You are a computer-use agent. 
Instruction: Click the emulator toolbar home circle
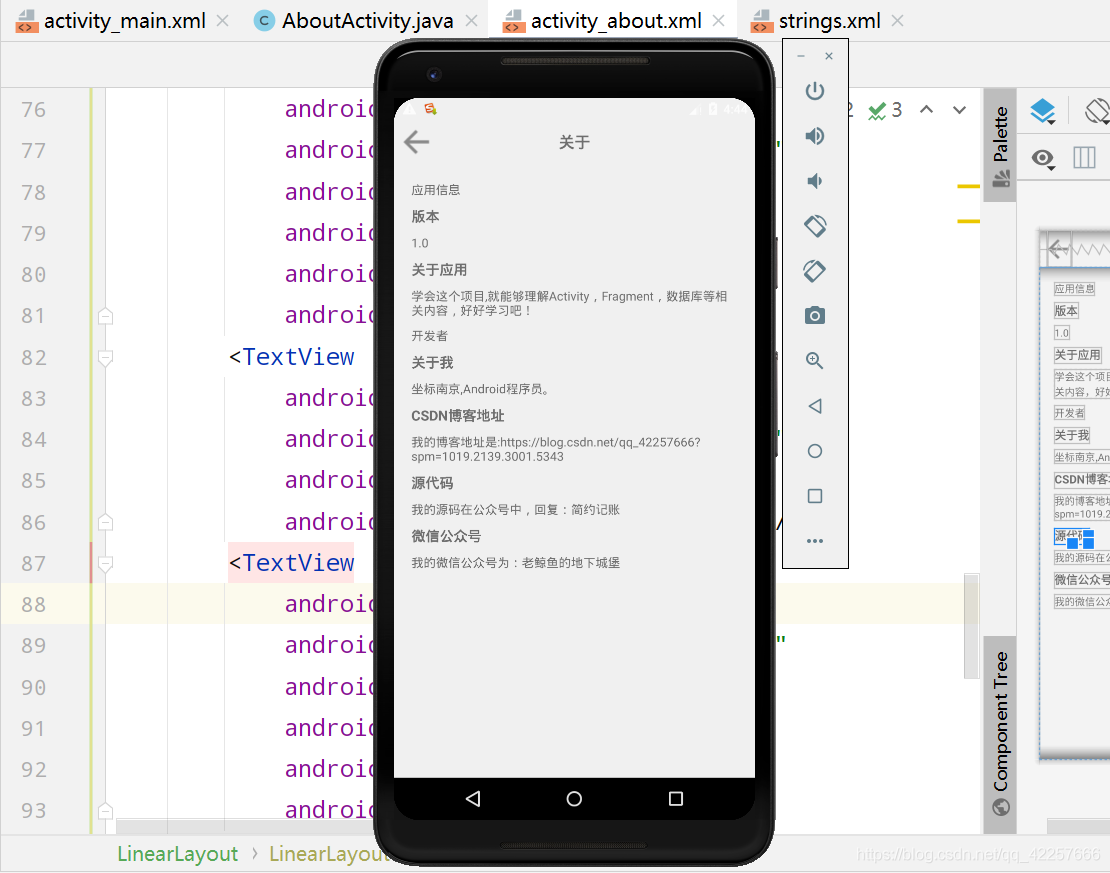pyautogui.click(x=815, y=451)
